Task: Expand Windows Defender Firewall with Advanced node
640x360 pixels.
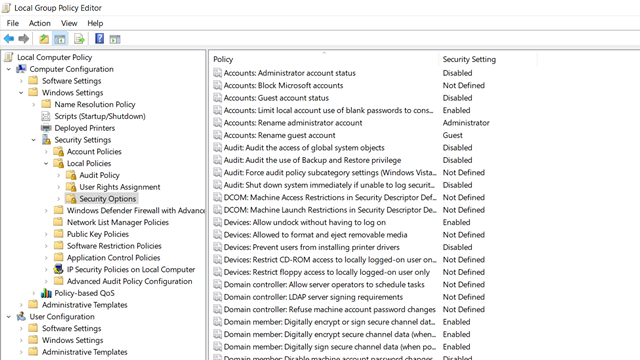Action: point(46,211)
